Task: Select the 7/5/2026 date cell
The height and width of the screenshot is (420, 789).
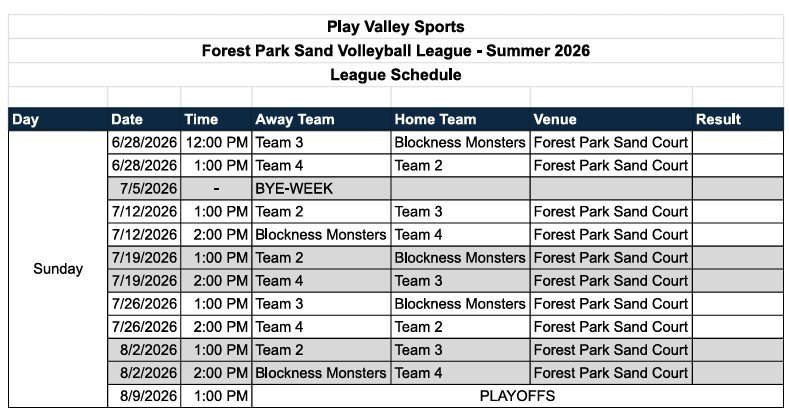Action: (144, 189)
